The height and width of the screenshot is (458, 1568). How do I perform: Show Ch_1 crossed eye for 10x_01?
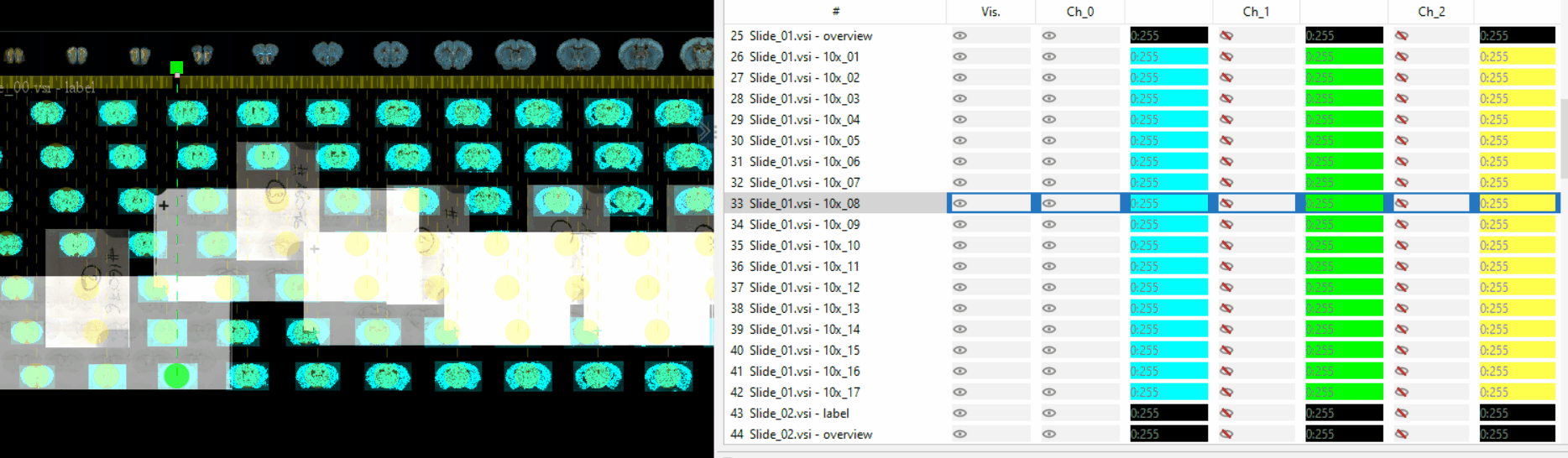tap(1226, 56)
